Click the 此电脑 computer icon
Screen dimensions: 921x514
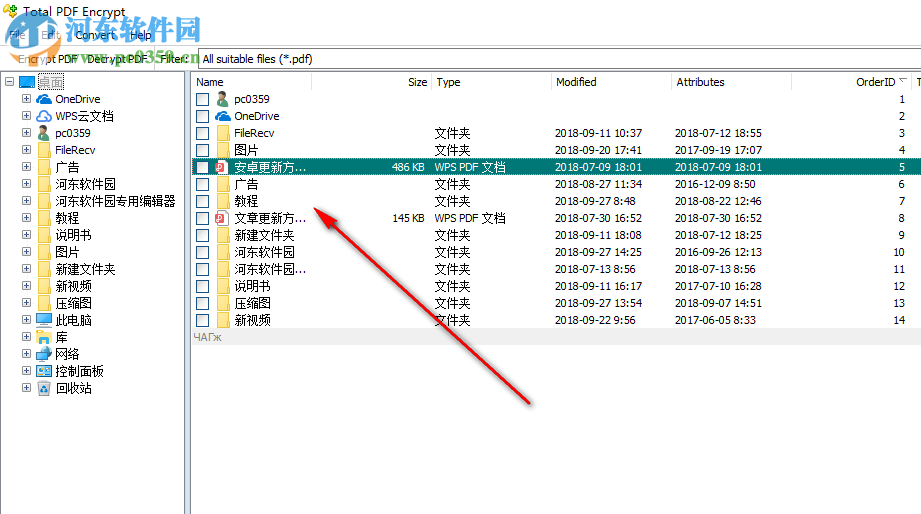click(44, 320)
